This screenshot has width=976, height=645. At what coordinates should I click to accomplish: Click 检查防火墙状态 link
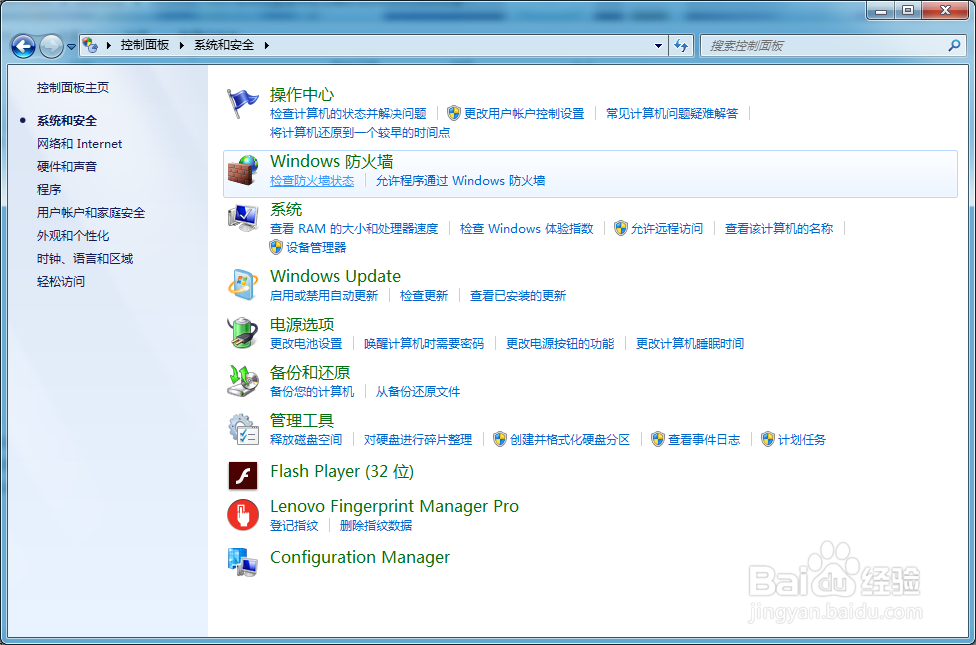pos(312,181)
